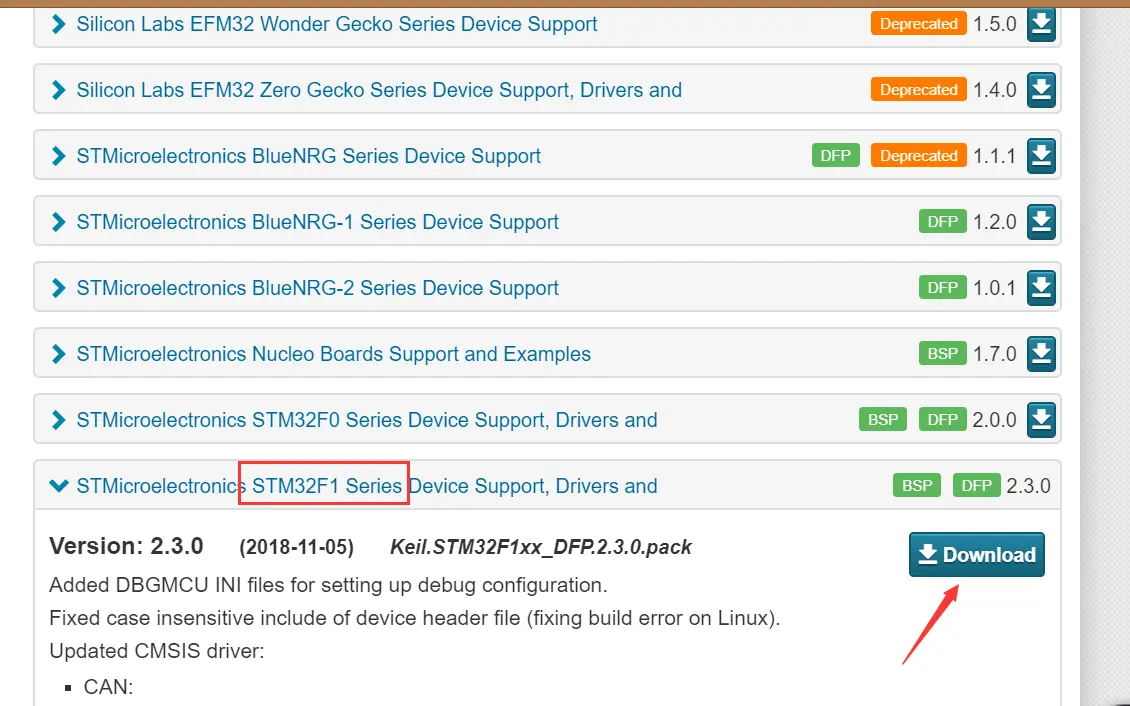Select the 'Fixed case insensitive include' release note
Image resolution: width=1130 pixels, height=706 pixels.
[x=415, y=618]
